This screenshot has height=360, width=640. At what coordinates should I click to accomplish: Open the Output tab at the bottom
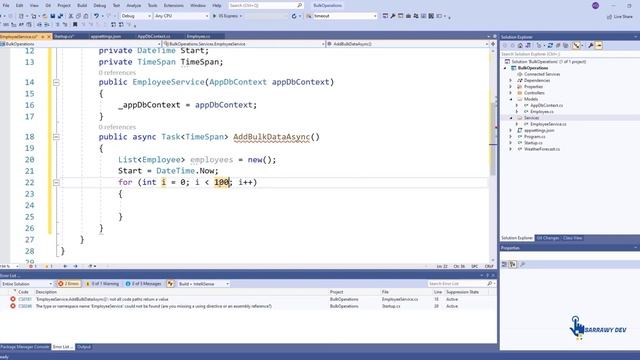click(x=84, y=347)
